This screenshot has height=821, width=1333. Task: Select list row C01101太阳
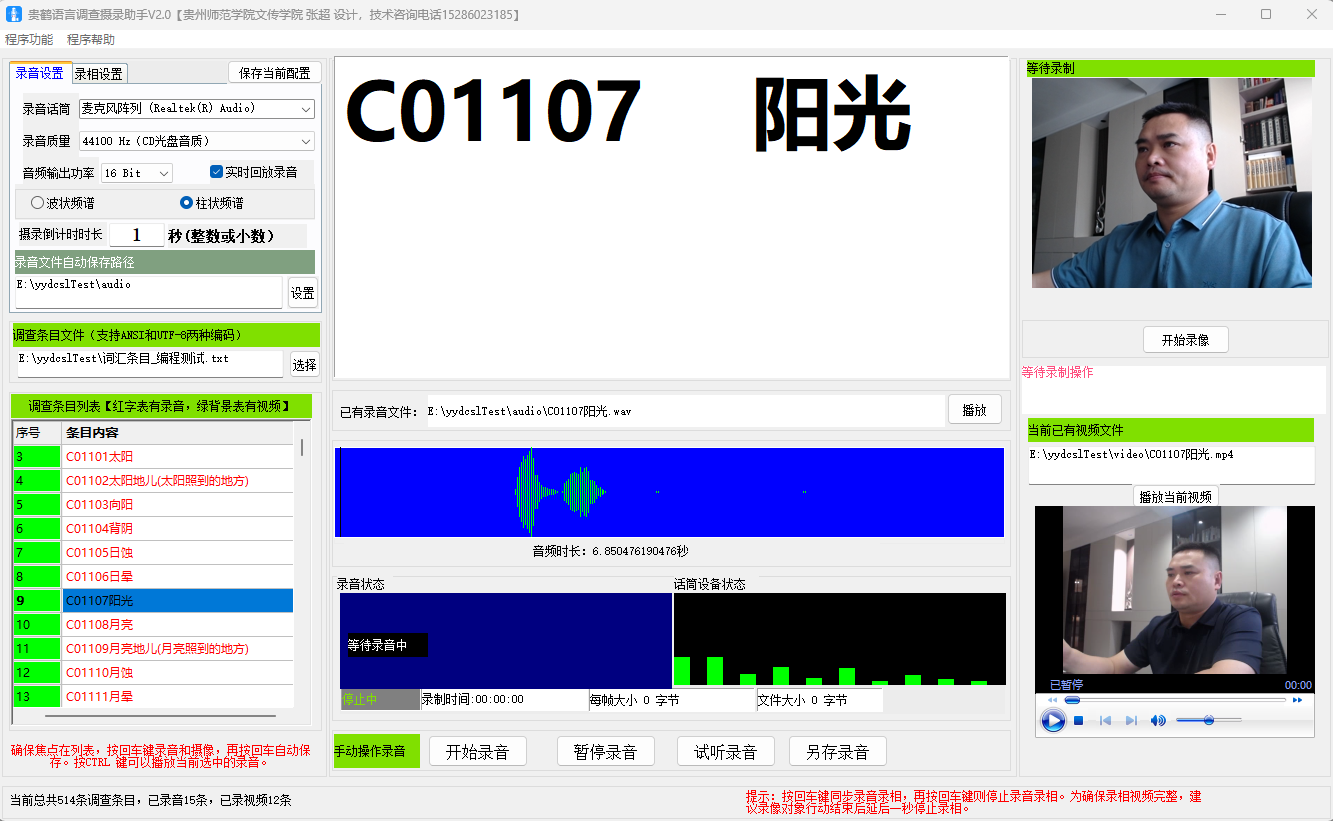point(178,457)
